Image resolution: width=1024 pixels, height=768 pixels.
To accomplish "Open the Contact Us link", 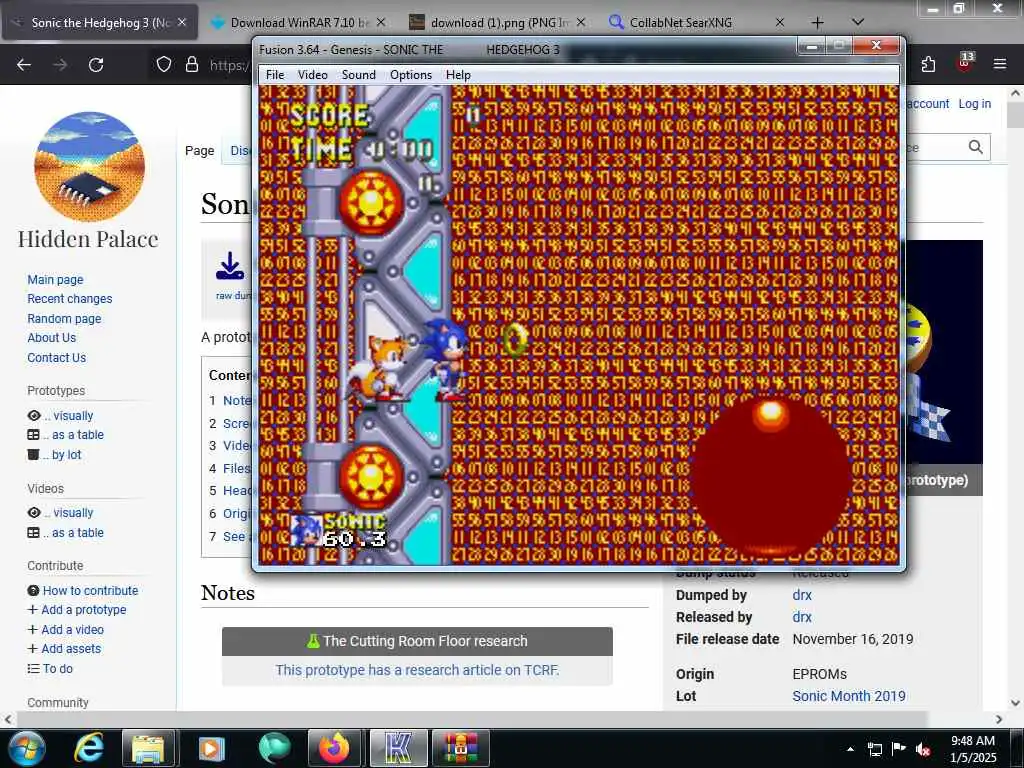I will pyautogui.click(x=57, y=358).
